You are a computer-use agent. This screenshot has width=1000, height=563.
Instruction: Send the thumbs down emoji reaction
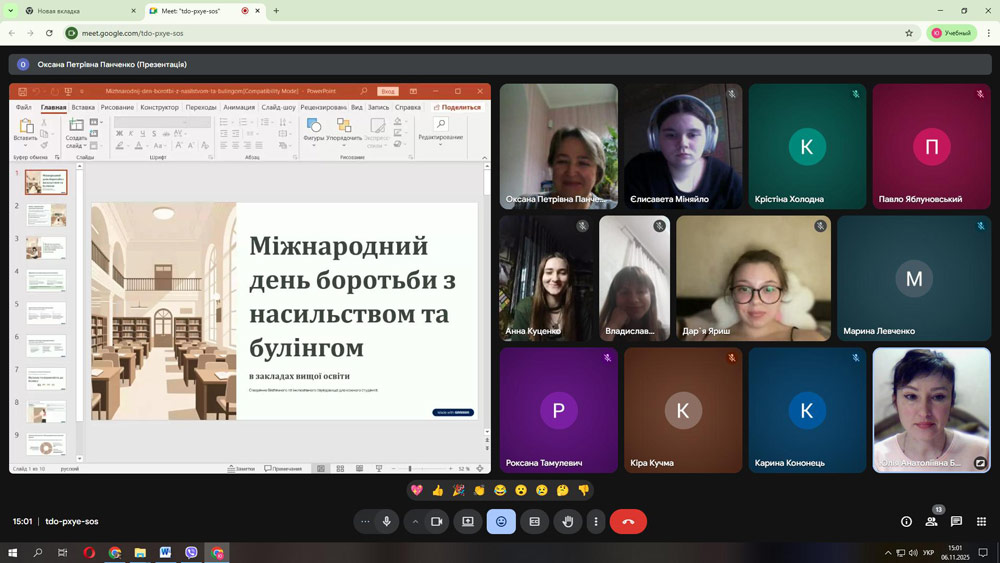584,490
